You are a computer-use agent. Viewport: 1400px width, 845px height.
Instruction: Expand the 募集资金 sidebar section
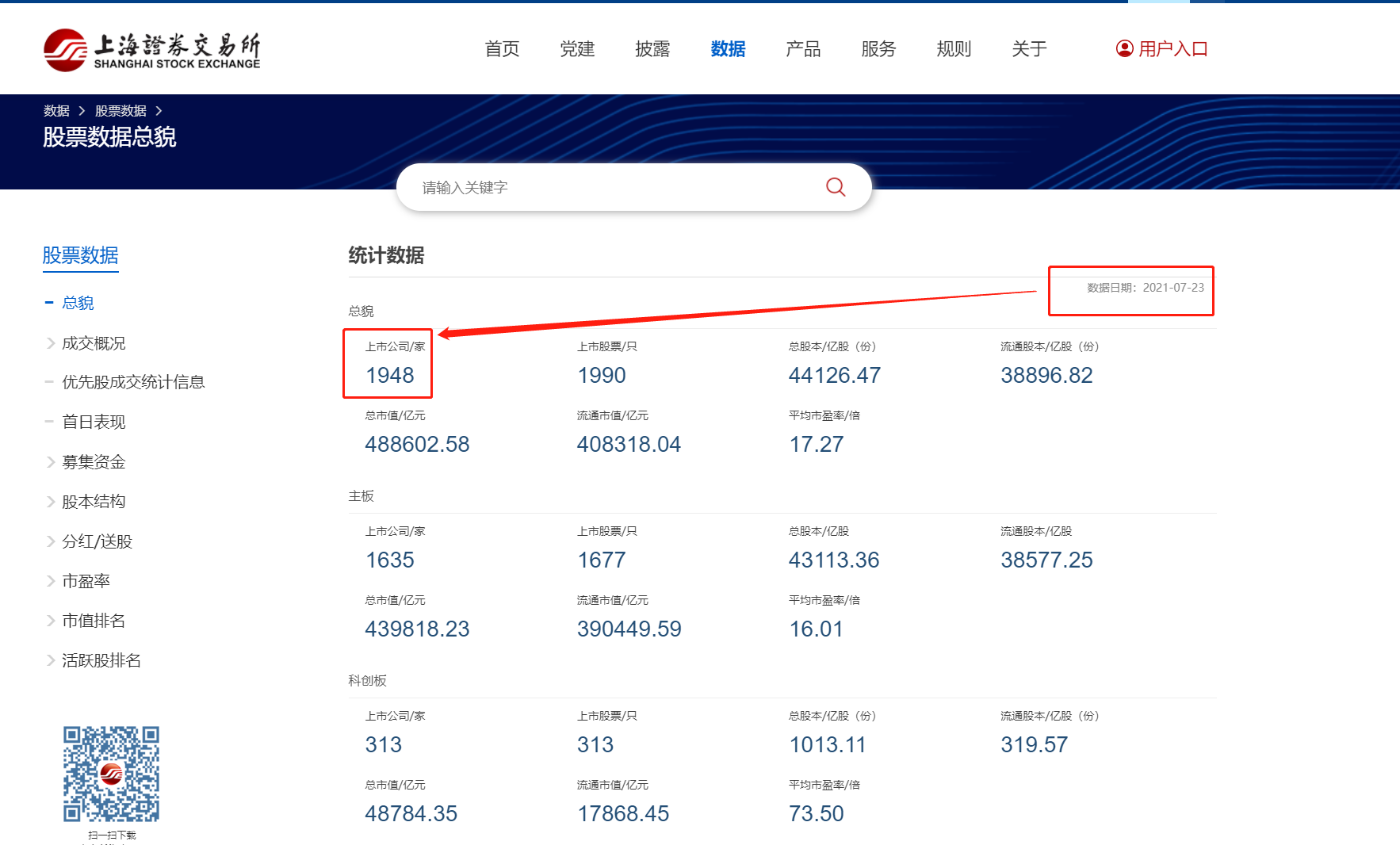[x=94, y=462]
